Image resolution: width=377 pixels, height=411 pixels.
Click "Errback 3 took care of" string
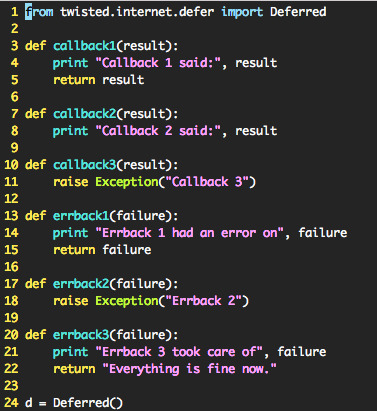[179, 352]
